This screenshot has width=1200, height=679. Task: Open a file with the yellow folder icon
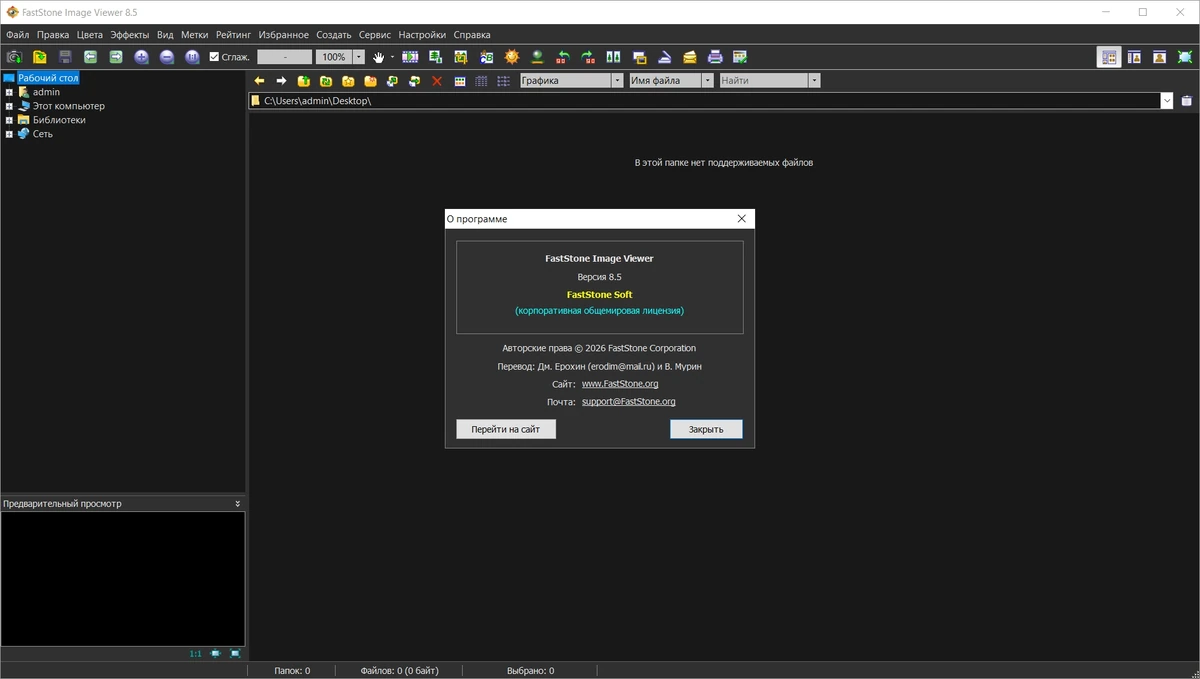[x=40, y=57]
